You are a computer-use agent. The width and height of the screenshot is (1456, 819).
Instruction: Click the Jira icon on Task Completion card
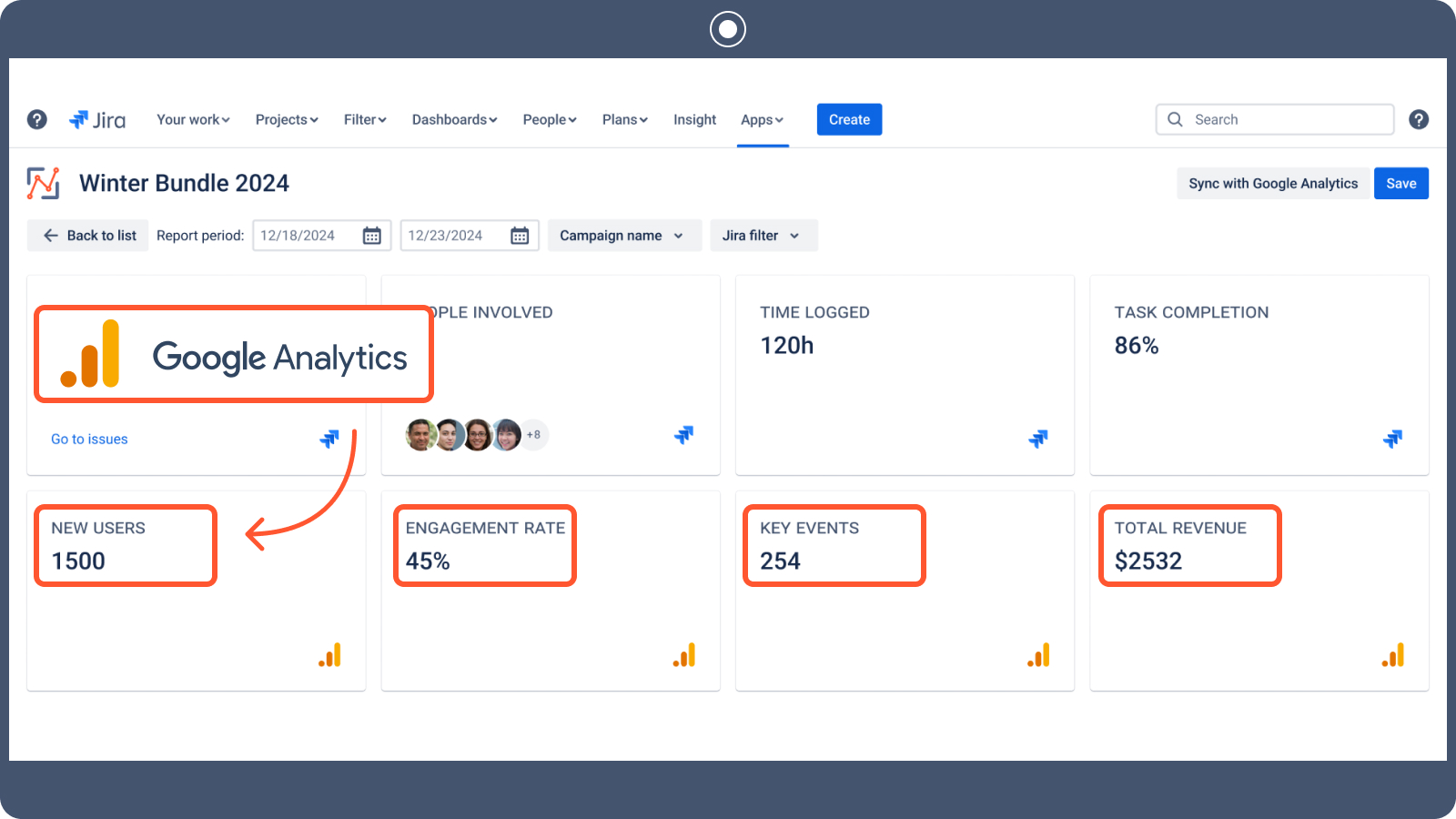coord(1392,439)
